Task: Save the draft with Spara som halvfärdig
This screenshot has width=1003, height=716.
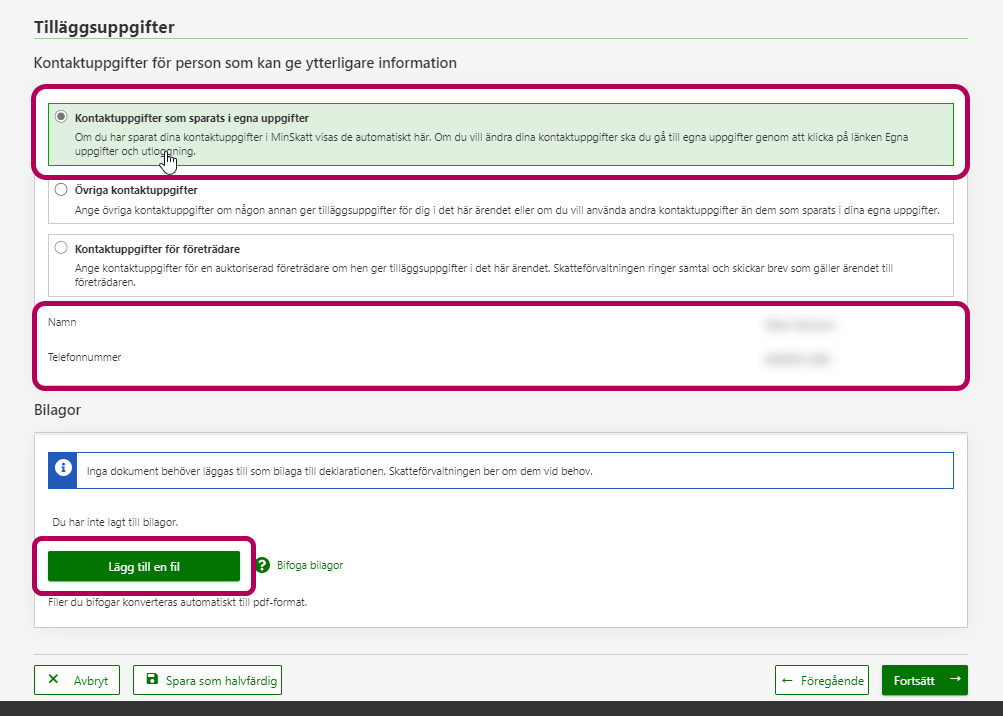Action: pyautogui.click(x=221, y=681)
